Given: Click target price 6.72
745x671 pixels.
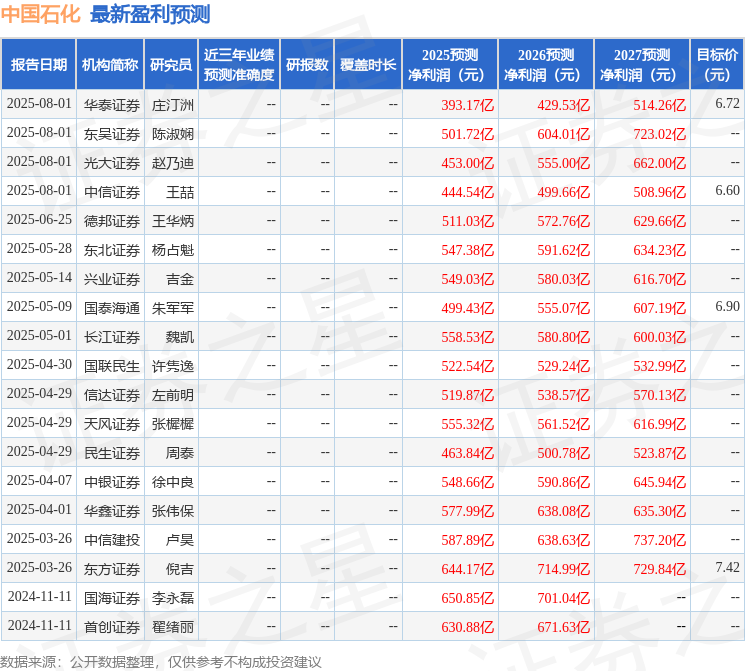Looking at the screenshot, I should click(727, 103).
